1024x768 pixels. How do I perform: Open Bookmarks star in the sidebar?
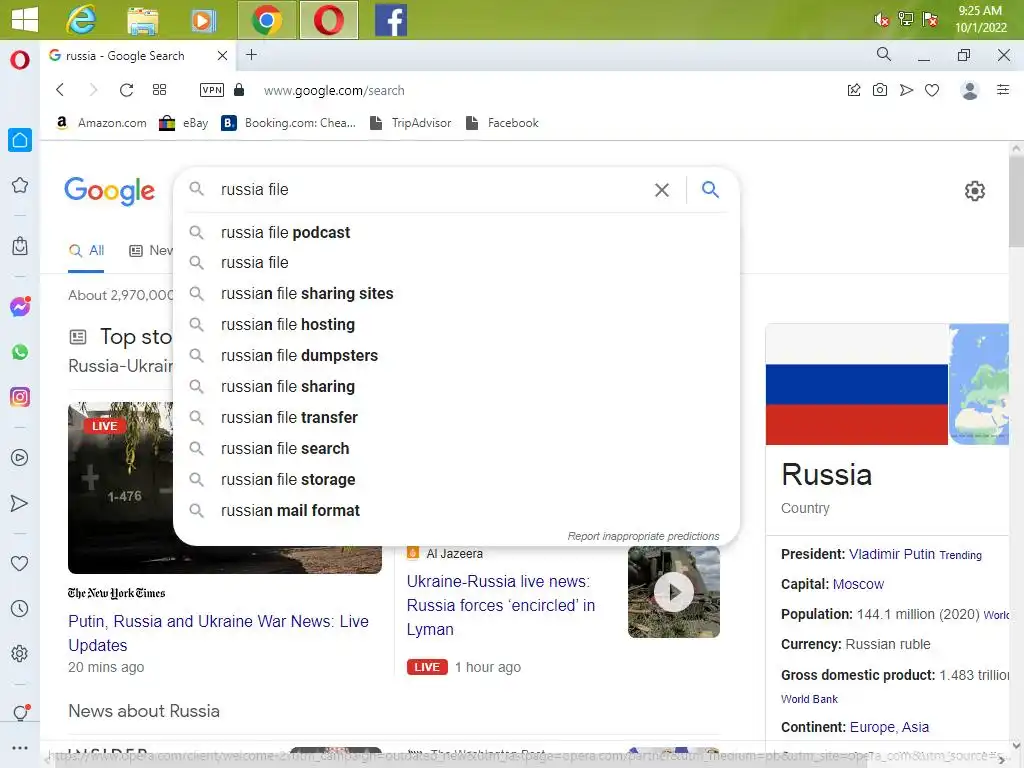[x=20, y=185]
